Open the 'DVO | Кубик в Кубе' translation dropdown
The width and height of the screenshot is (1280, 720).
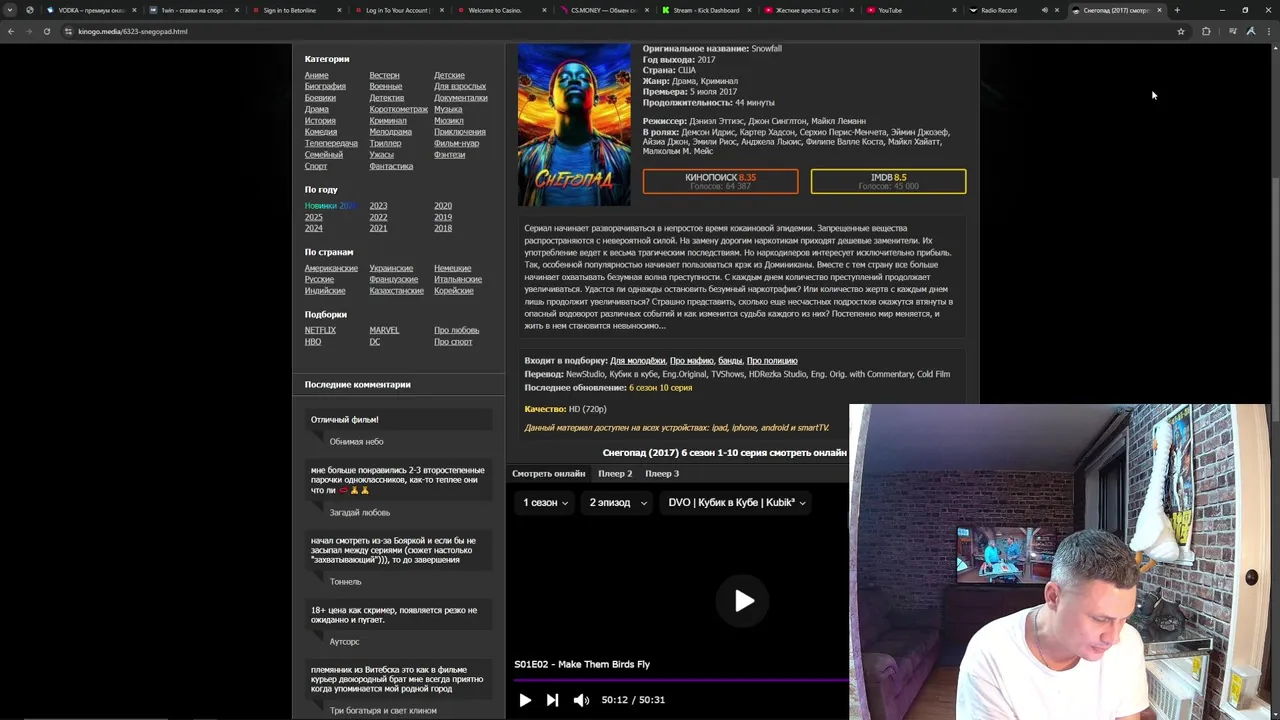coord(737,503)
